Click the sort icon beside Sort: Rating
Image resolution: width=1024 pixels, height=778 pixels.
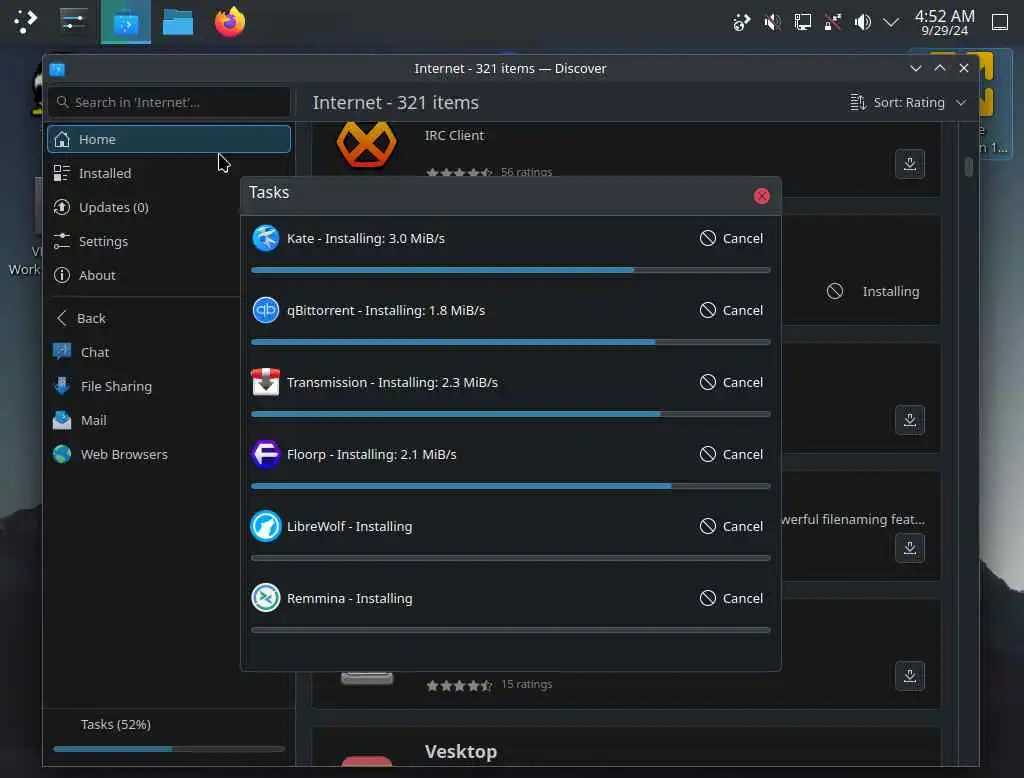click(x=857, y=103)
